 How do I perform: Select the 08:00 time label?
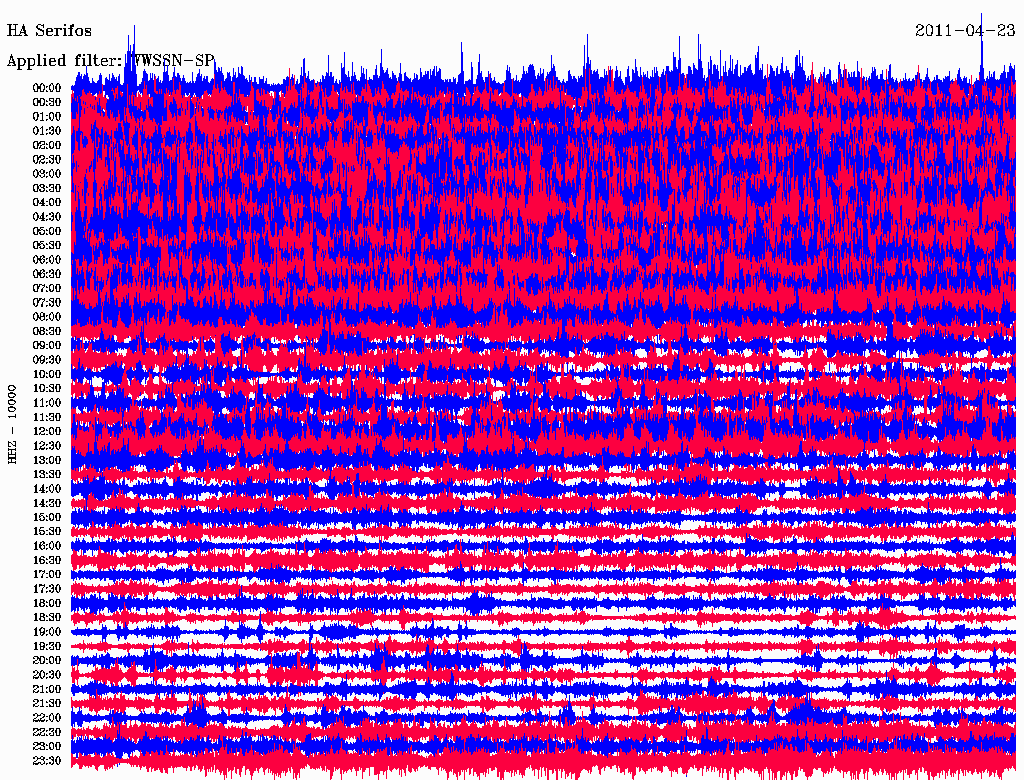click(x=47, y=317)
